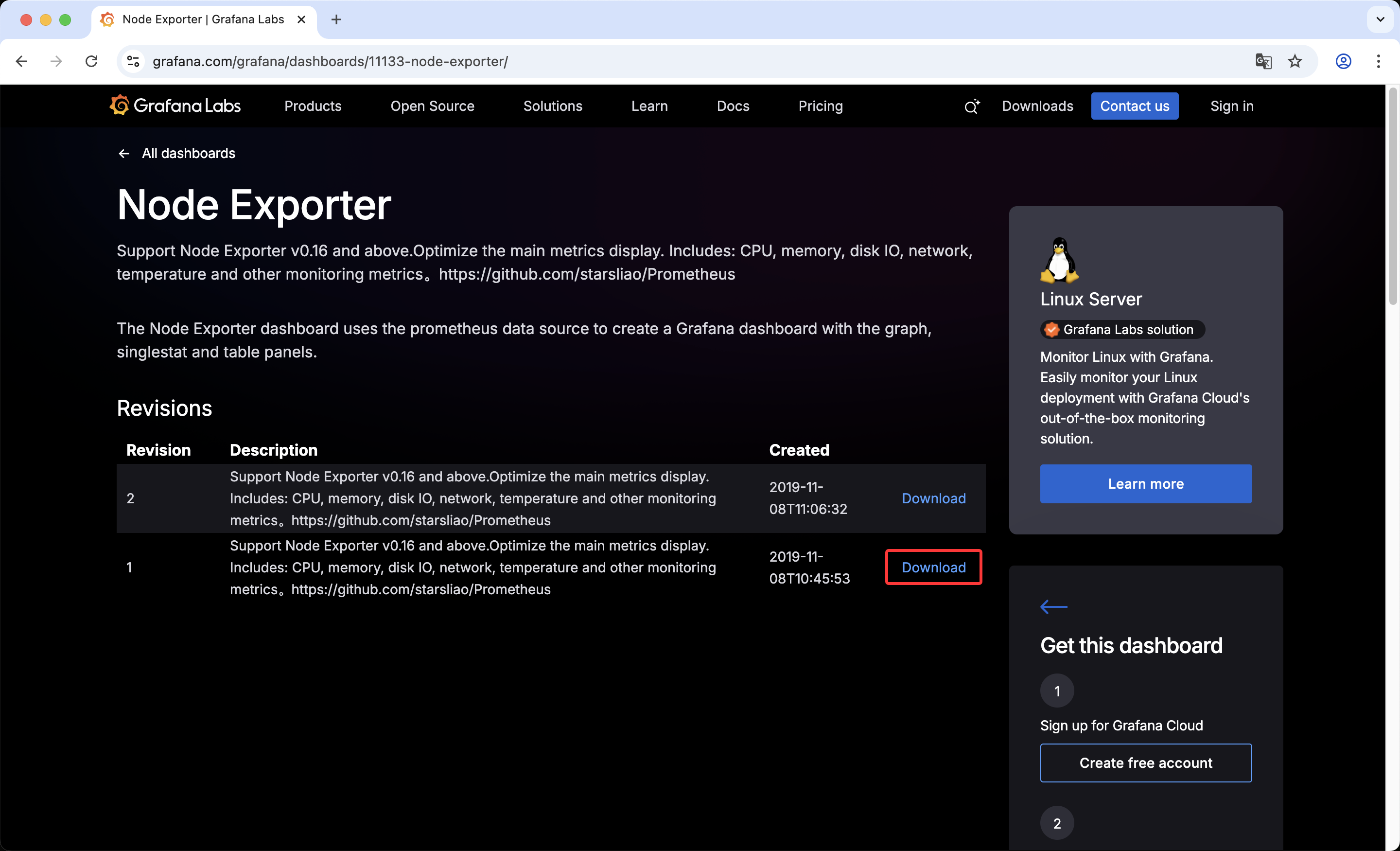Click the Grafana Labs logo
This screenshot has height=851, width=1400.
click(x=175, y=106)
